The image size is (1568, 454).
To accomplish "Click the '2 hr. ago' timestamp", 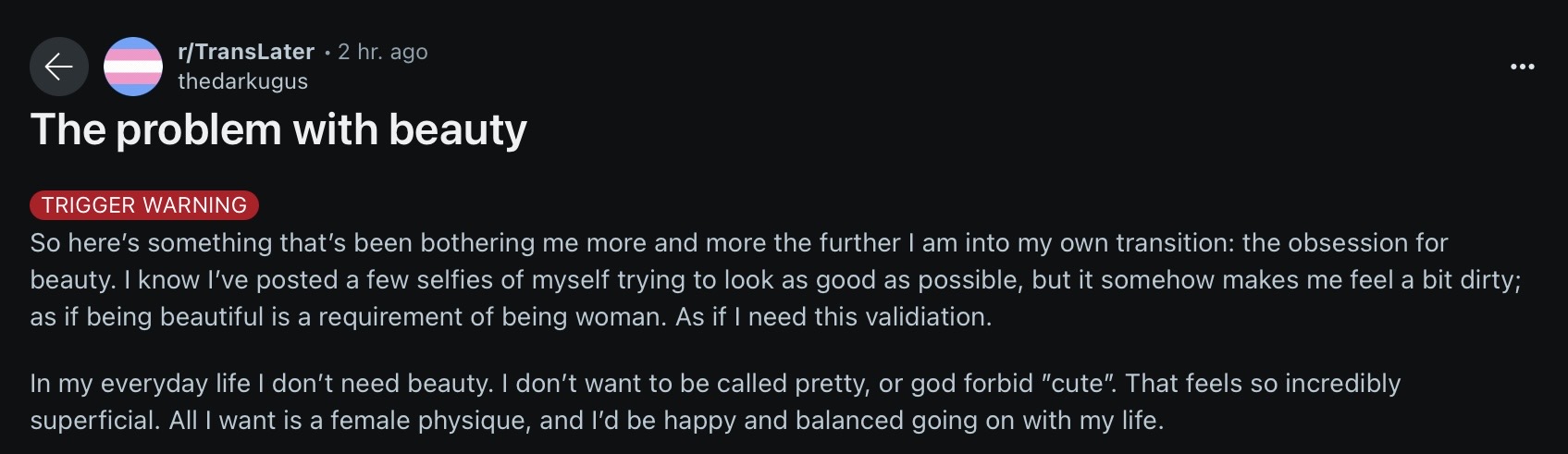I will point(383,52).
